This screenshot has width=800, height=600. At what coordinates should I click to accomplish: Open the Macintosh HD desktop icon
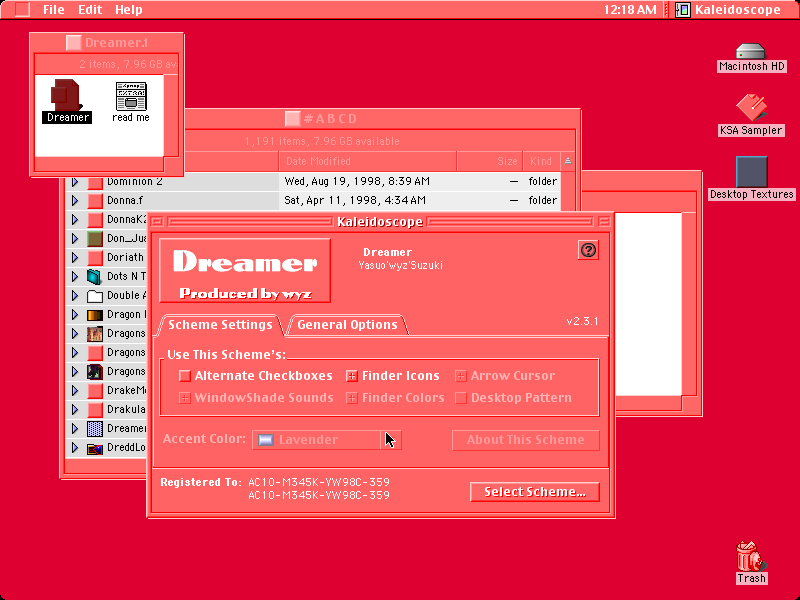coord(751,52)
